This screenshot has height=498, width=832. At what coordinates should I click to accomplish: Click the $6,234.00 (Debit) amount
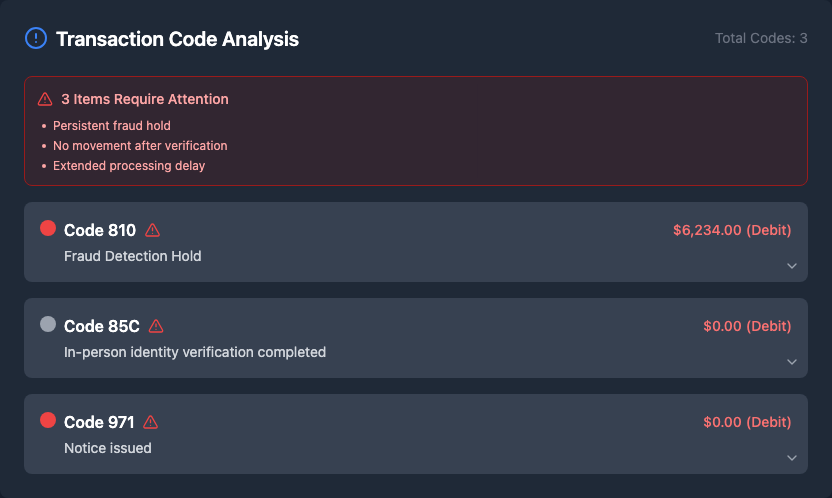tap(732, 230)
